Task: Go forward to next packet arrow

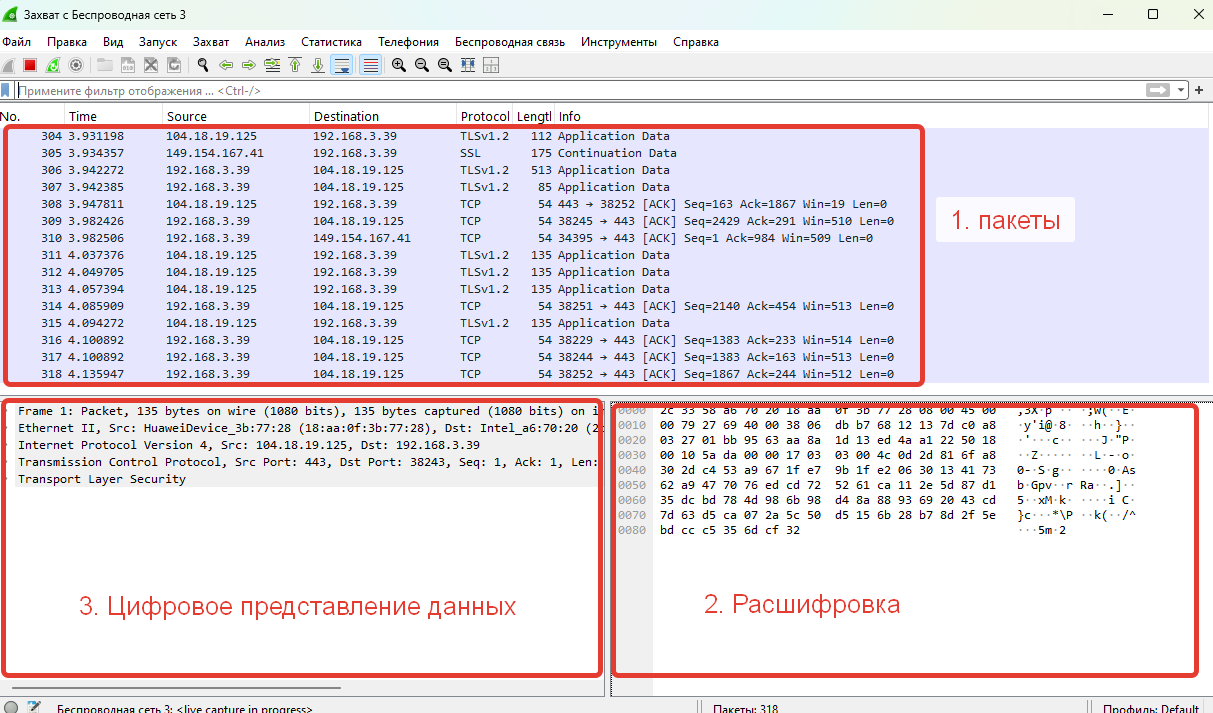Action: (249, 65)
